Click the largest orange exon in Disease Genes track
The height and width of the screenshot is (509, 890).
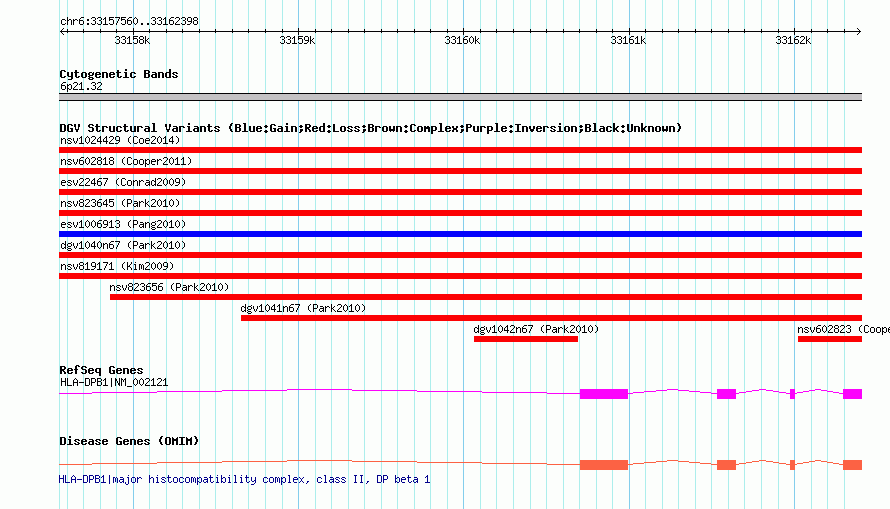click(x=604, y=465)
